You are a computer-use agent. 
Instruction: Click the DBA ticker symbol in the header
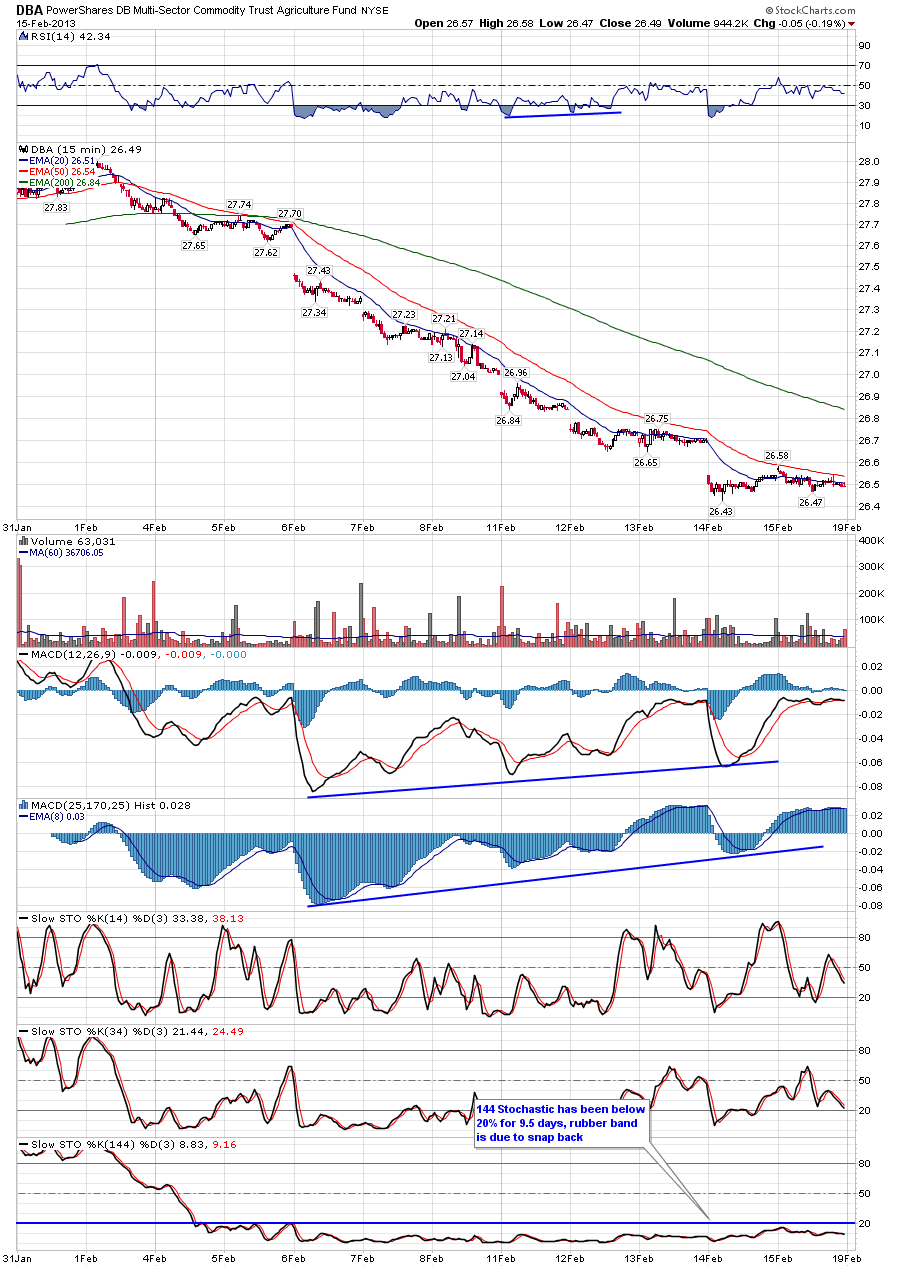(29, 12)
